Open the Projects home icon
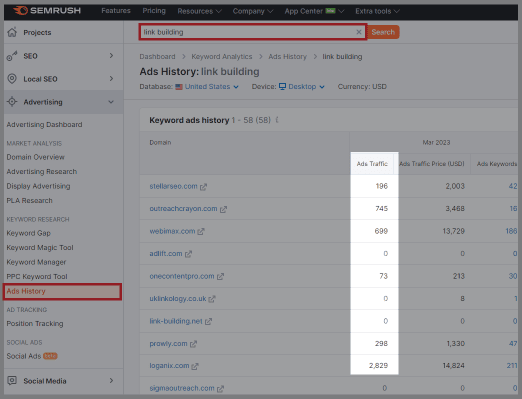Viewport: 522px width, 399px height. coord(12,32)
